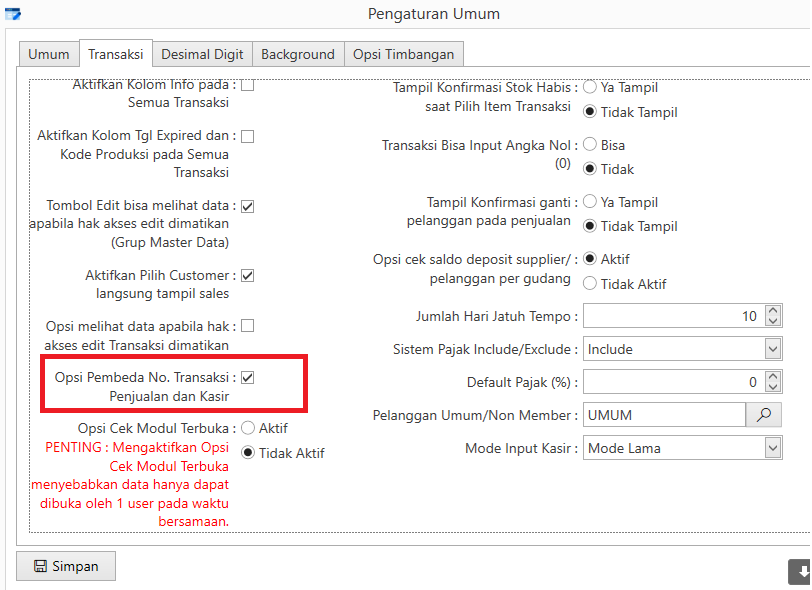Expand the Mode Input Kasir dropdown
Screen dimensions: 812x590
[772, 448]
